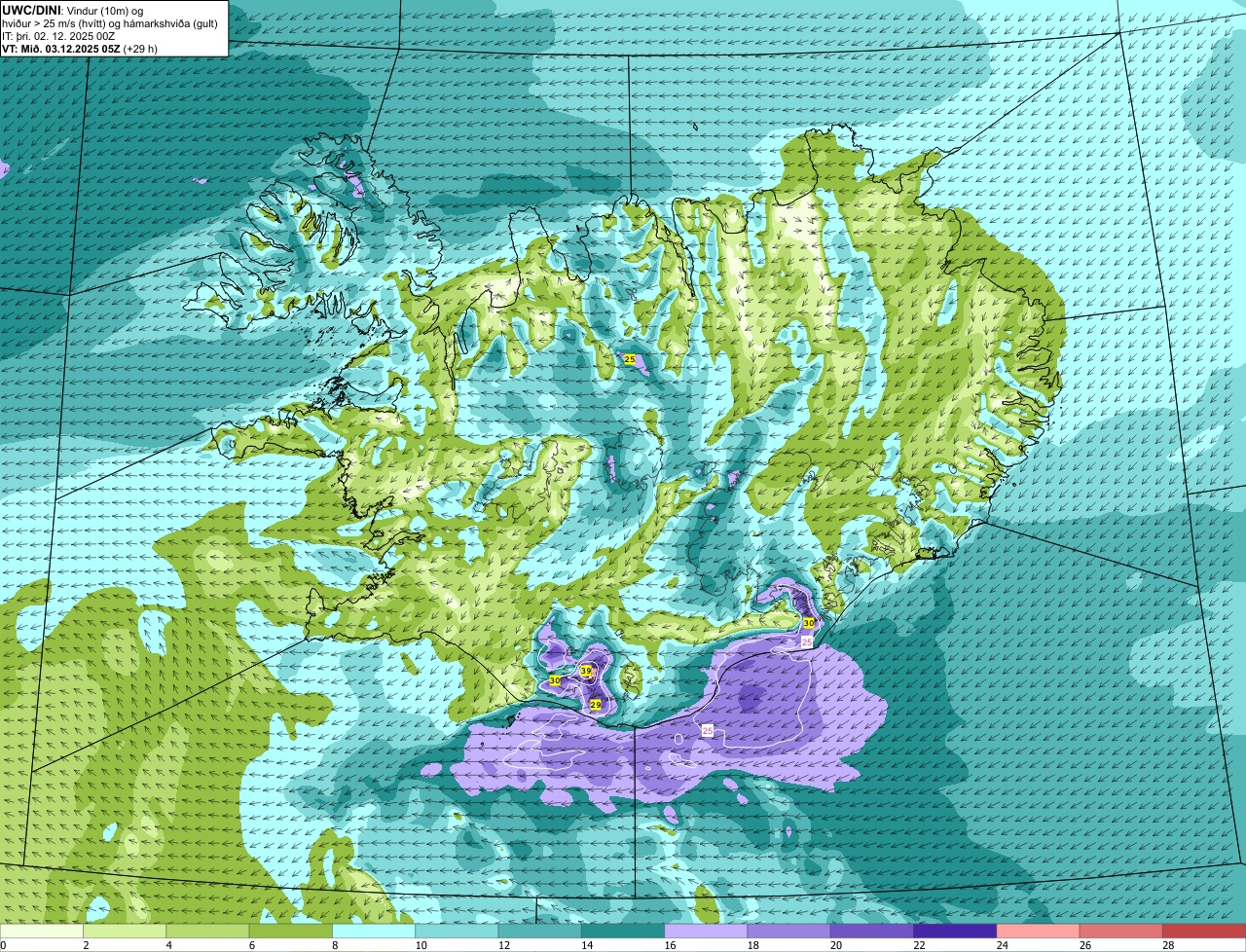The height and width of the screenshot is (952, 1246).
Task: Click the 2–4 m/s light green legend swatch
Action: [x=125, y=932]
